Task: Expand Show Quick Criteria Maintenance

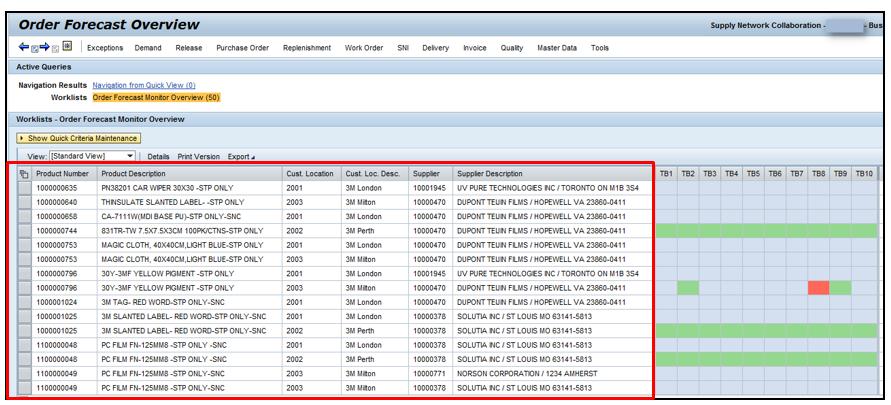Action: tap(79, 138)
